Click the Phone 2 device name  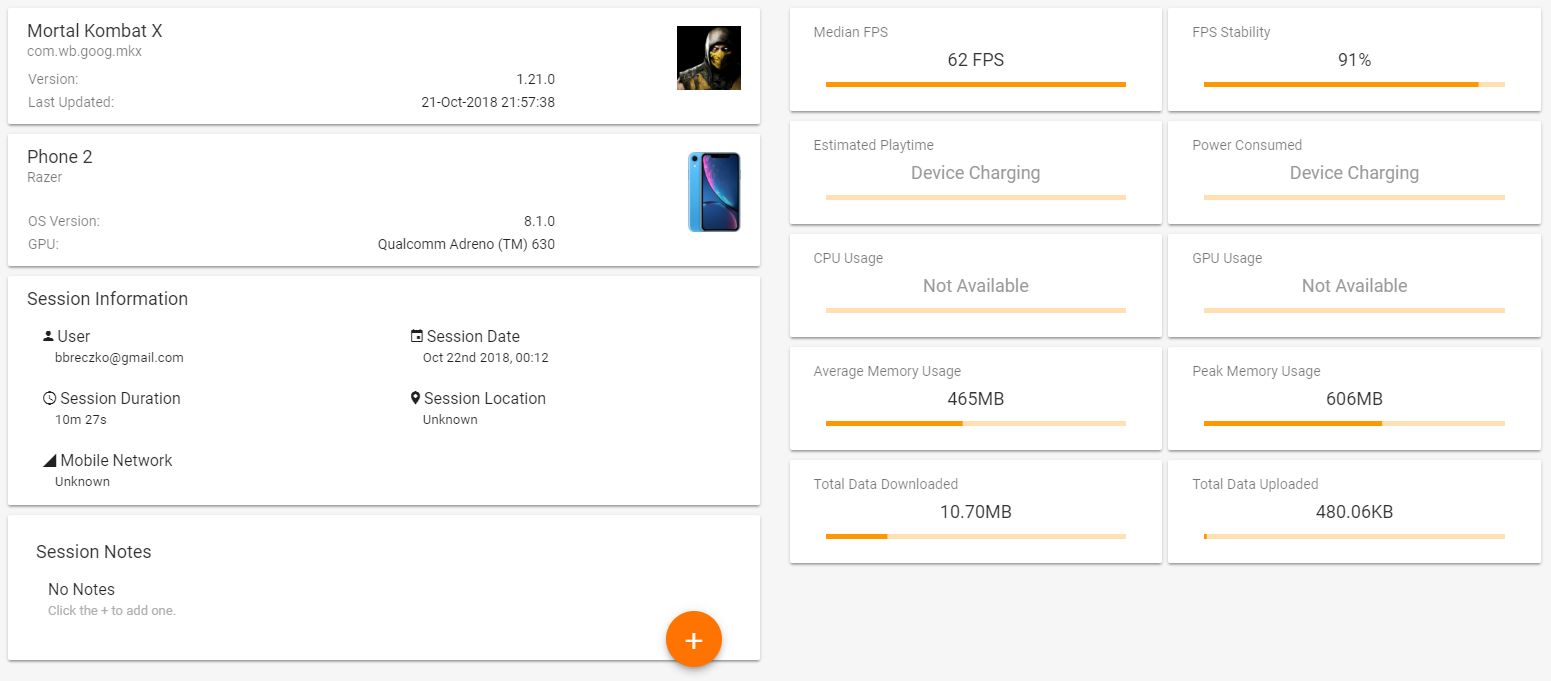pyautogui.click(x=59, y=157)
